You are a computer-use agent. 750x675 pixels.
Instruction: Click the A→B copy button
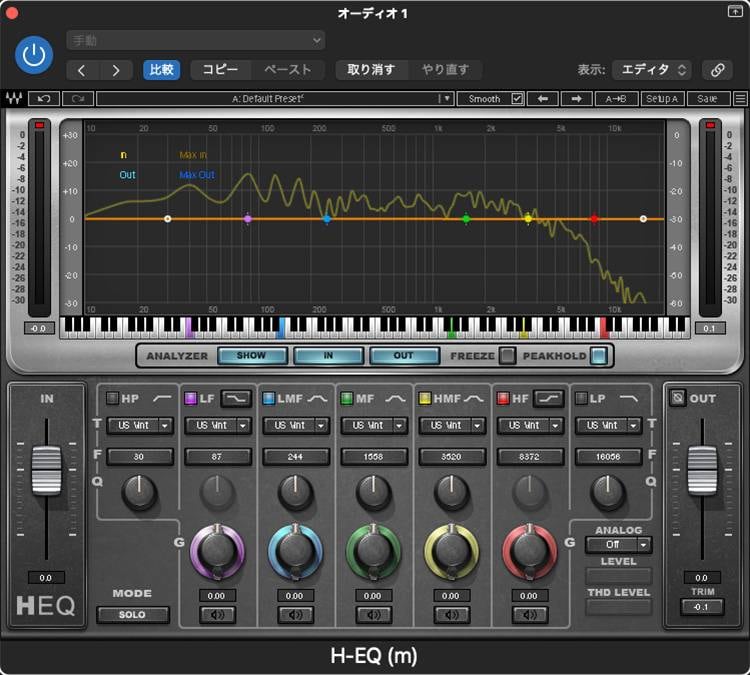[x=616, y=99]
